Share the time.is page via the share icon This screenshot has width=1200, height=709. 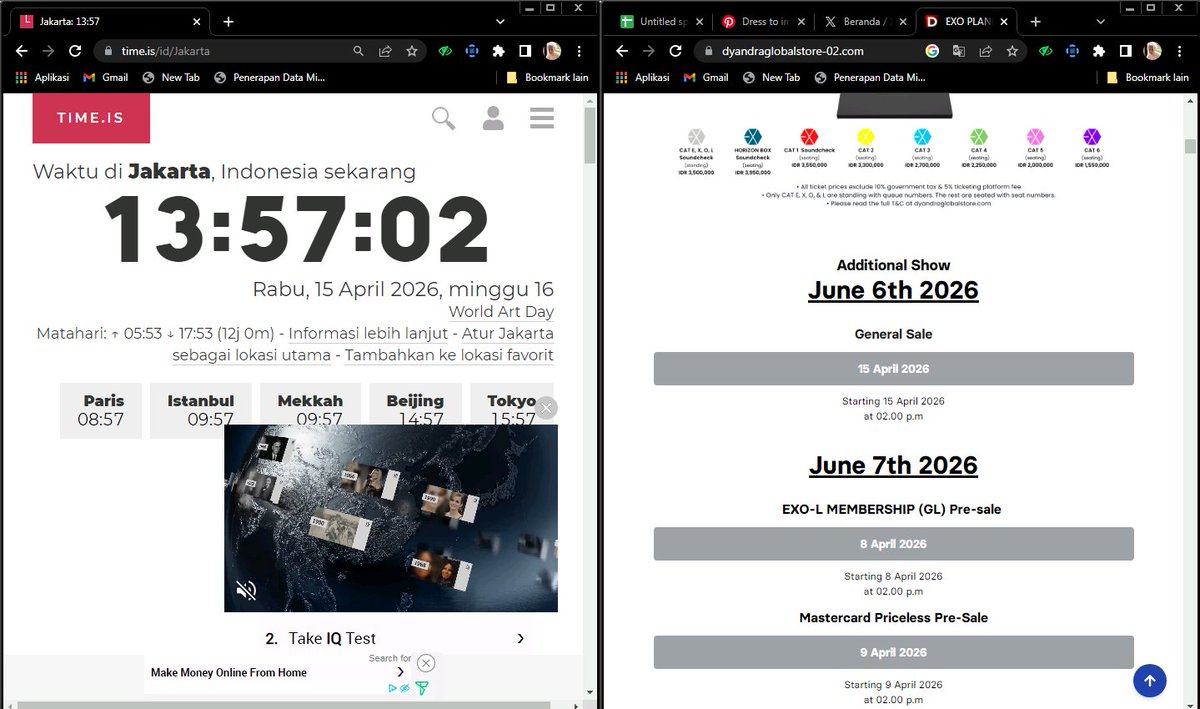pos(385,50)
